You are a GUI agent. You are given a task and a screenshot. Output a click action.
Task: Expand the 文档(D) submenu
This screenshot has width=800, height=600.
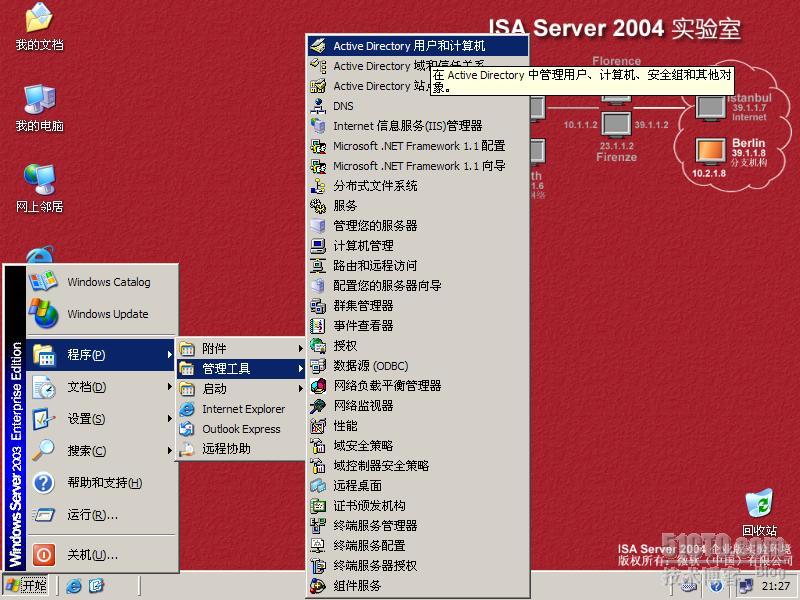[x=101, y=387]
